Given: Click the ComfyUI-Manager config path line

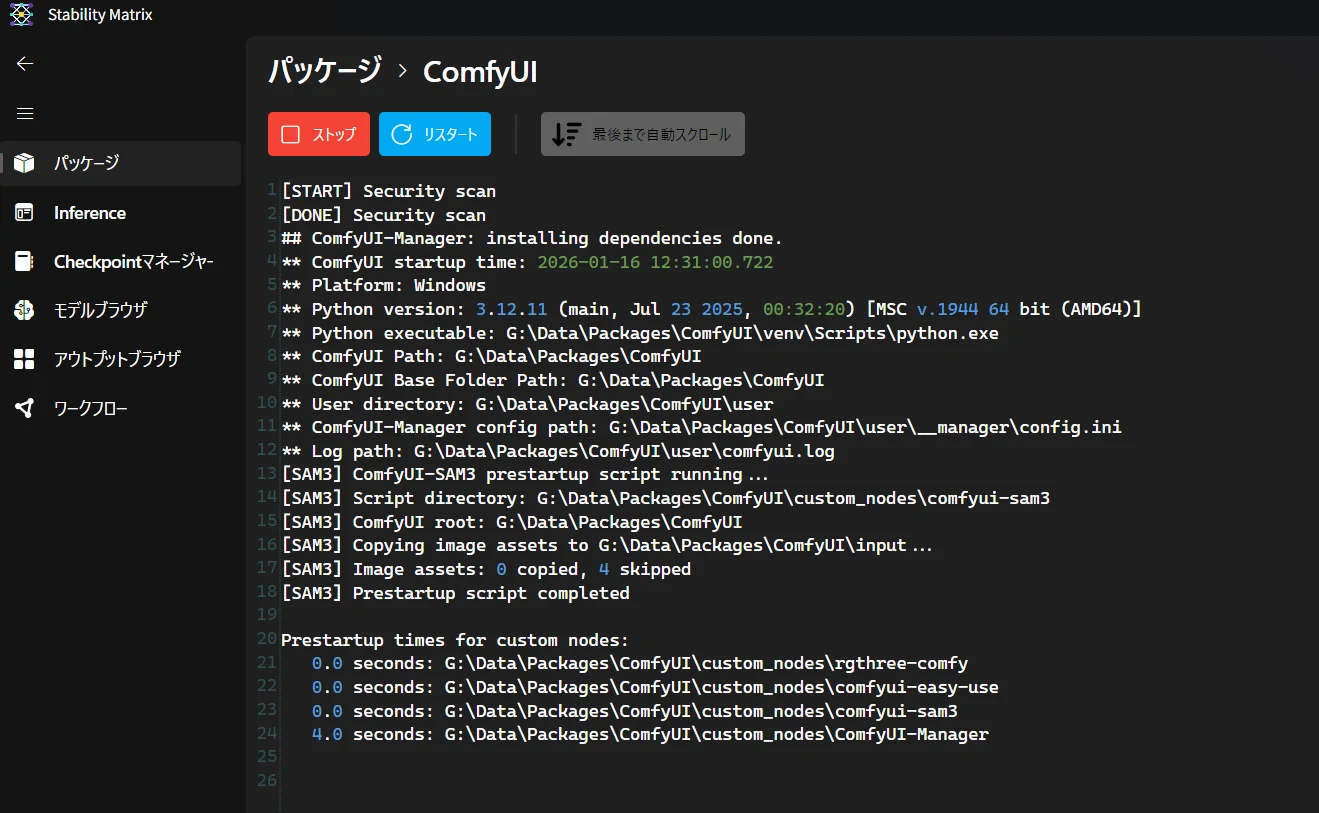Looking at the screenshot, I should coord(702,428).
